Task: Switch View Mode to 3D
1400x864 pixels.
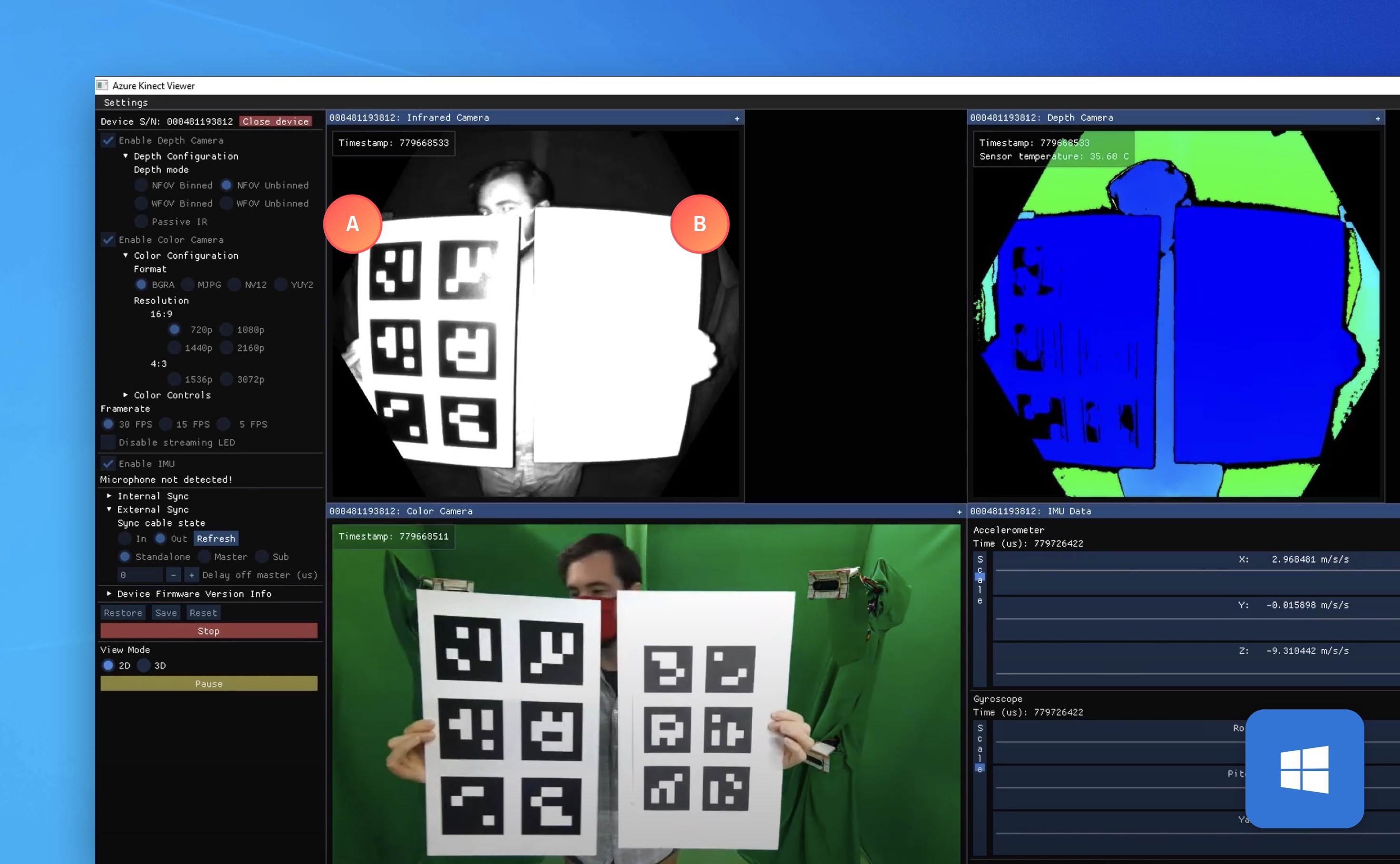Action: (145, 665)
